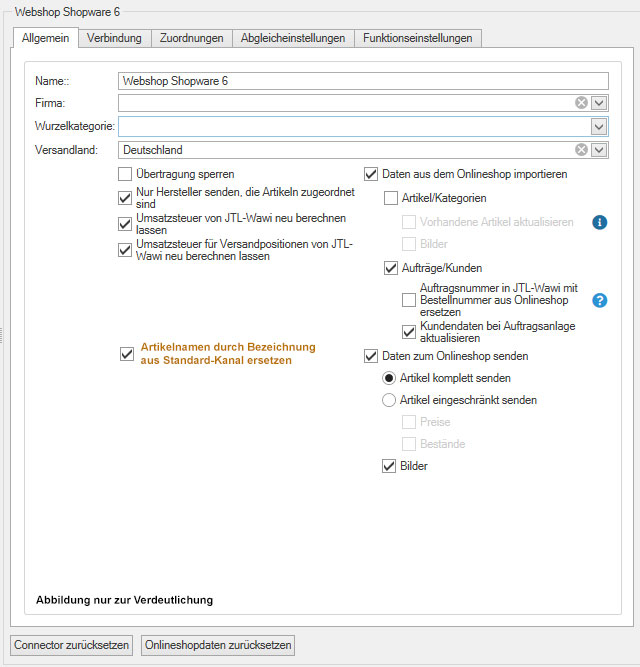
Task: Click the Connector zurücksetzen button
Action: [72, 645]
